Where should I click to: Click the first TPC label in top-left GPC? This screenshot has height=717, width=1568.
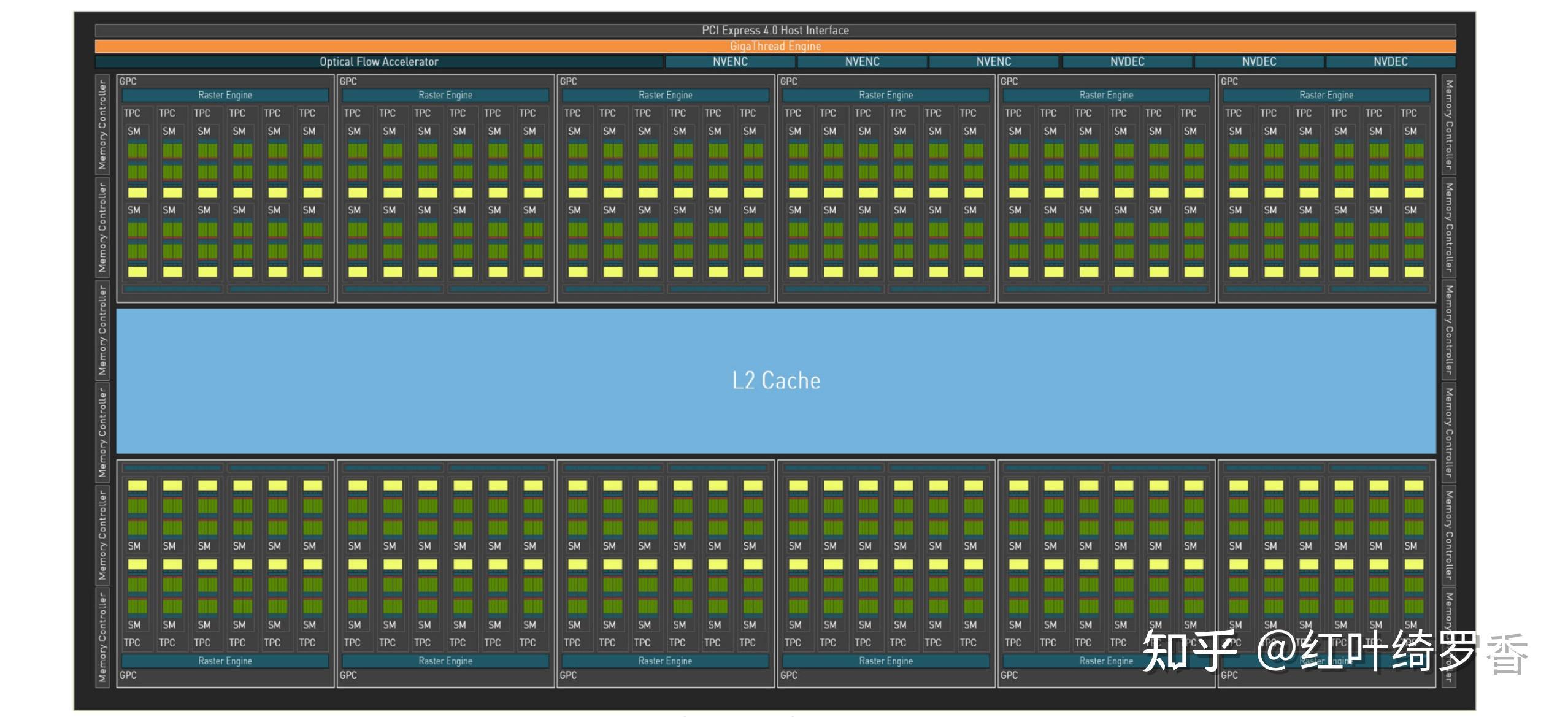click(132, 113)
